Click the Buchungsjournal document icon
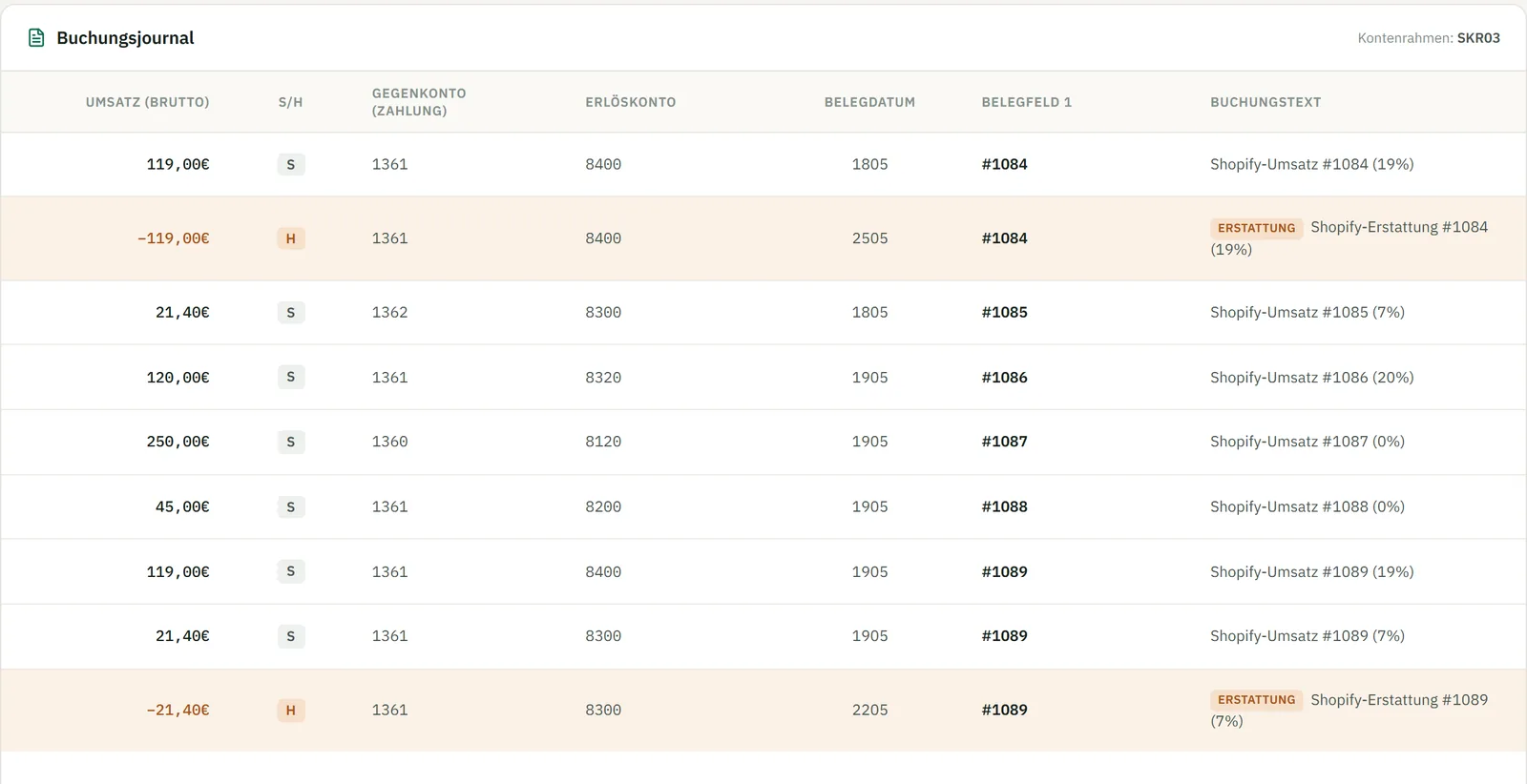The height and width of the screenshot is (784, 1527). [36, 38]
